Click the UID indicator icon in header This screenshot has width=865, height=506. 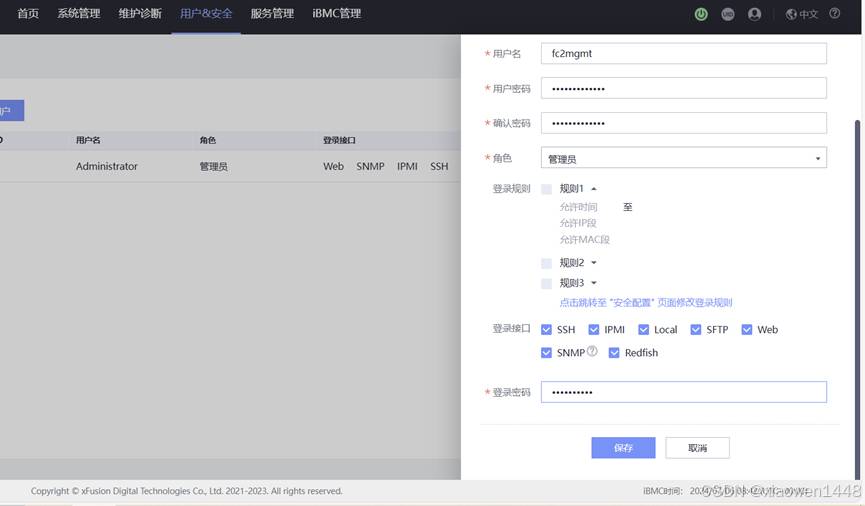click(728, 14)
